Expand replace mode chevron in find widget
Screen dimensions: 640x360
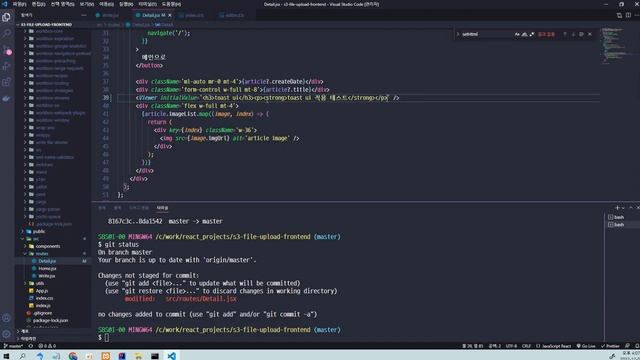tap(458, 34)
